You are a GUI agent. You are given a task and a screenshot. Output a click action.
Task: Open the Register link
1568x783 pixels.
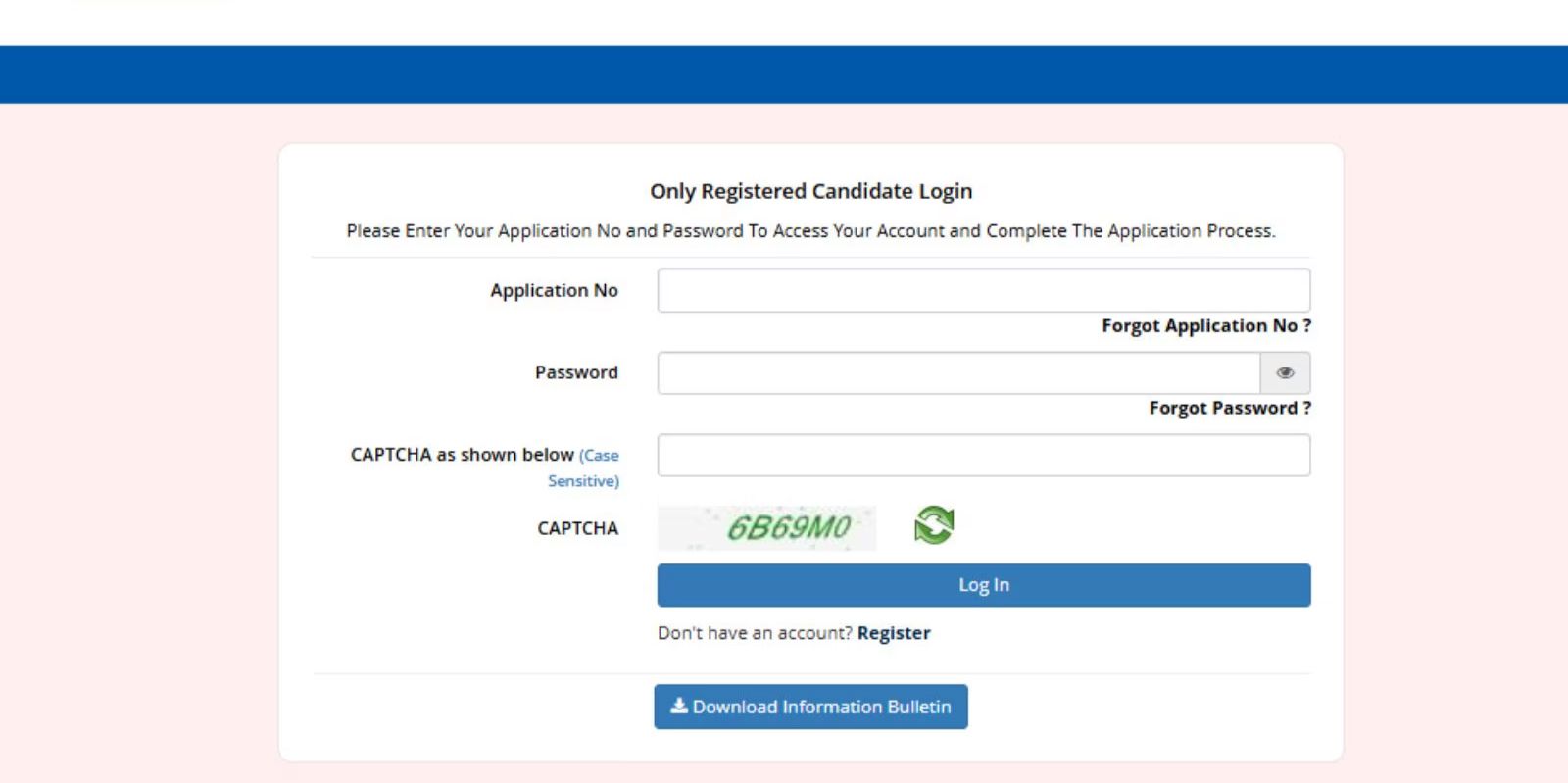click(894, 633)
